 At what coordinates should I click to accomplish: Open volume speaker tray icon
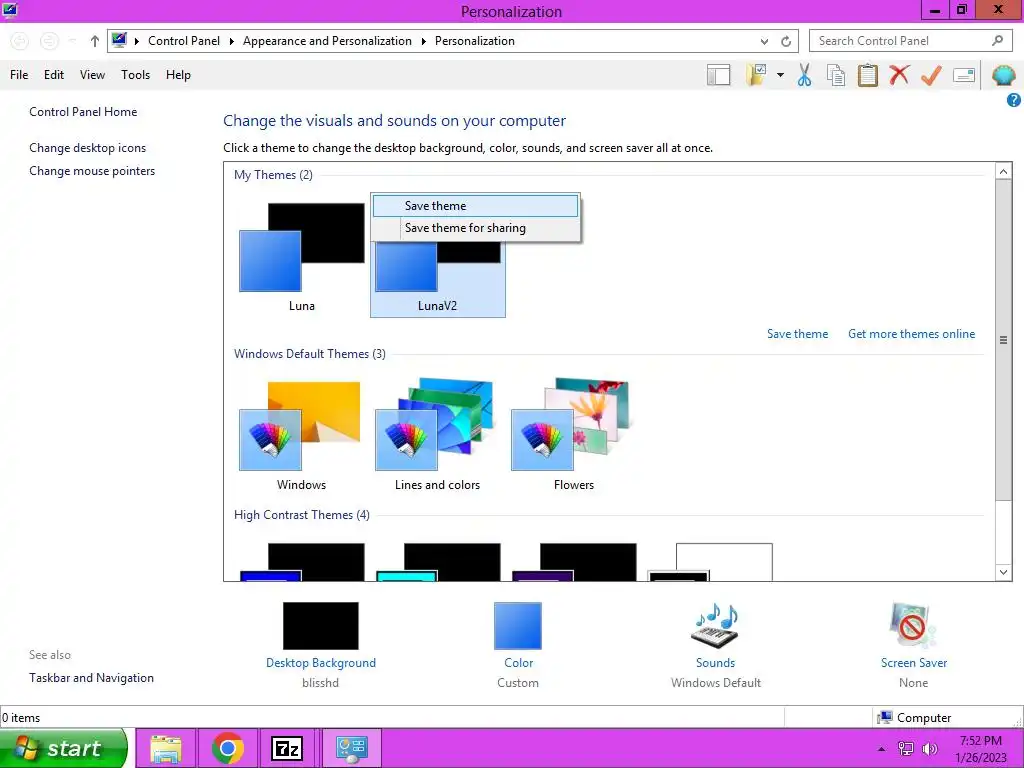point(930,749)
